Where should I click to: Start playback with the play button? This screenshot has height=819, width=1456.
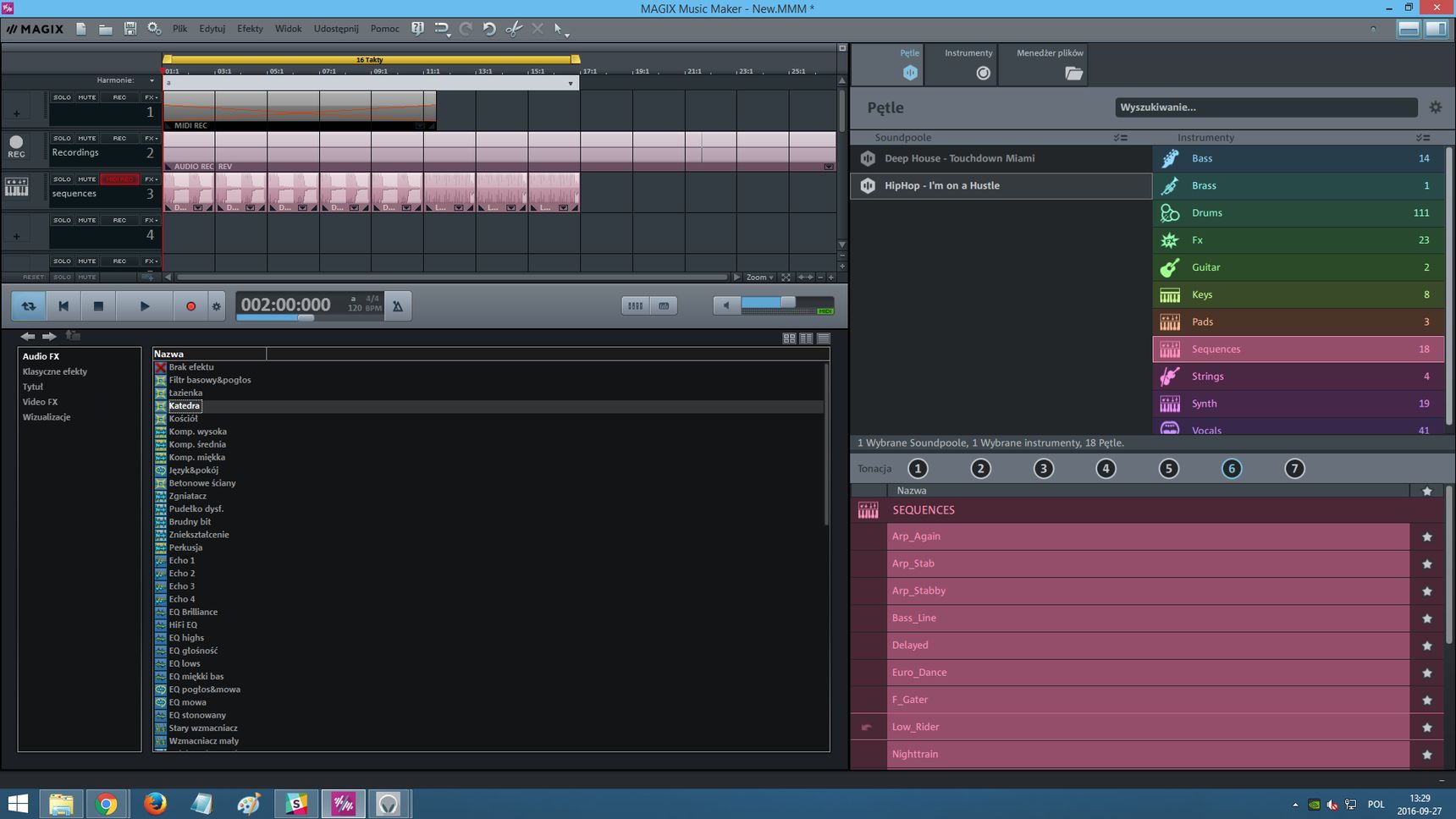145,306
